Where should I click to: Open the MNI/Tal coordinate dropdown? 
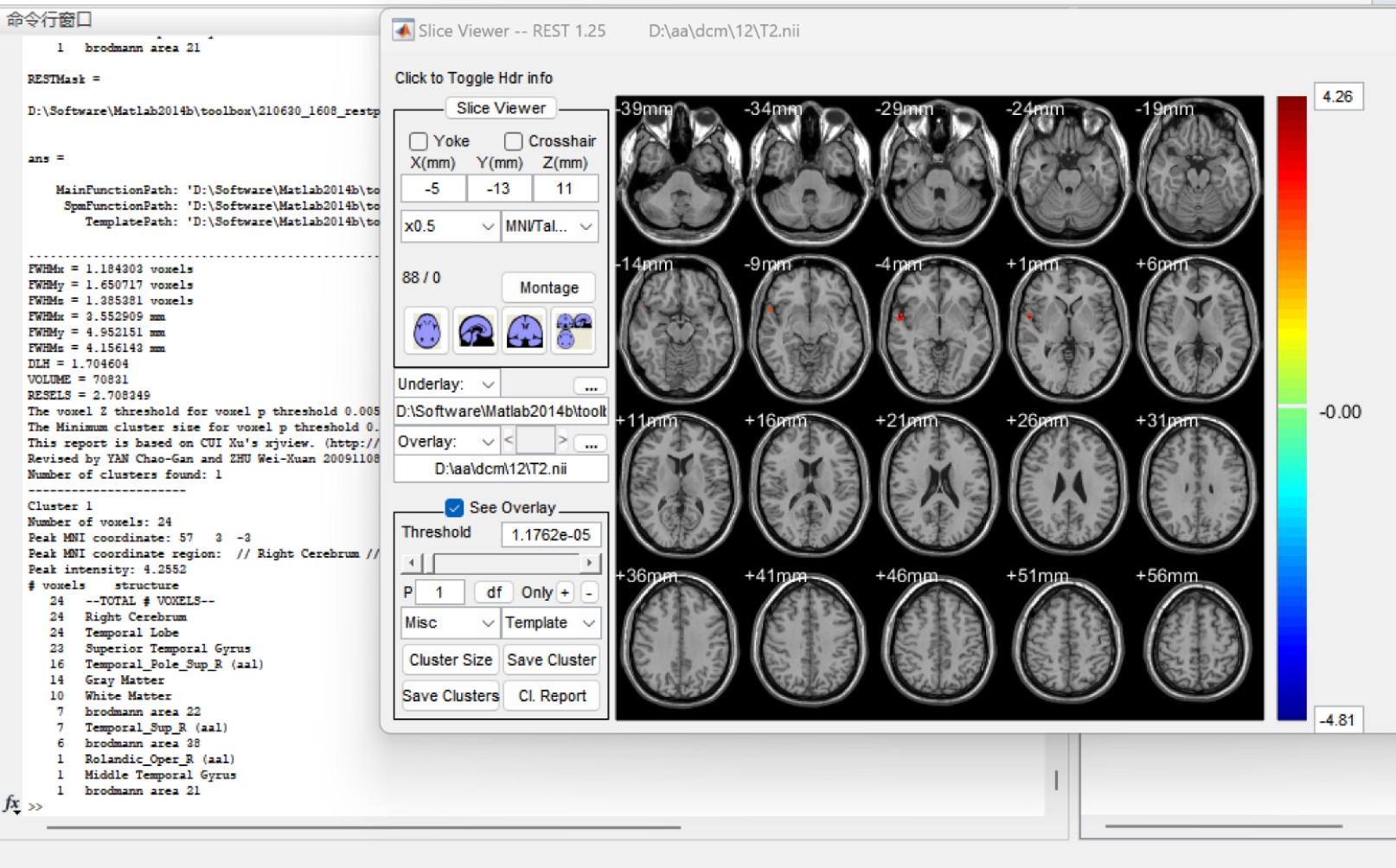pyautogui.click(x=550, y=227)
